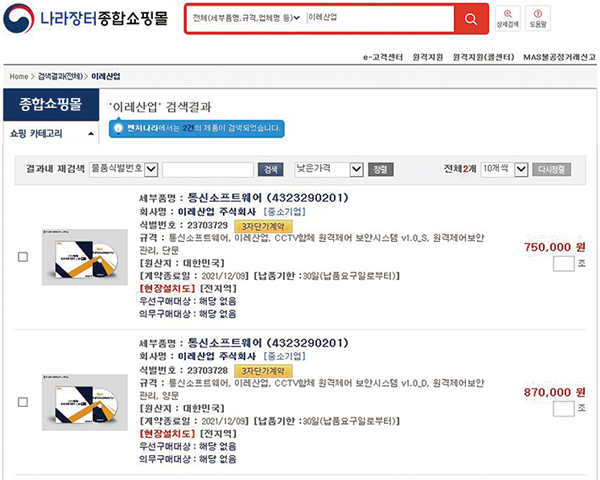Click the red magnifier search button
The image size is (600, 480).
coord(471,19)
